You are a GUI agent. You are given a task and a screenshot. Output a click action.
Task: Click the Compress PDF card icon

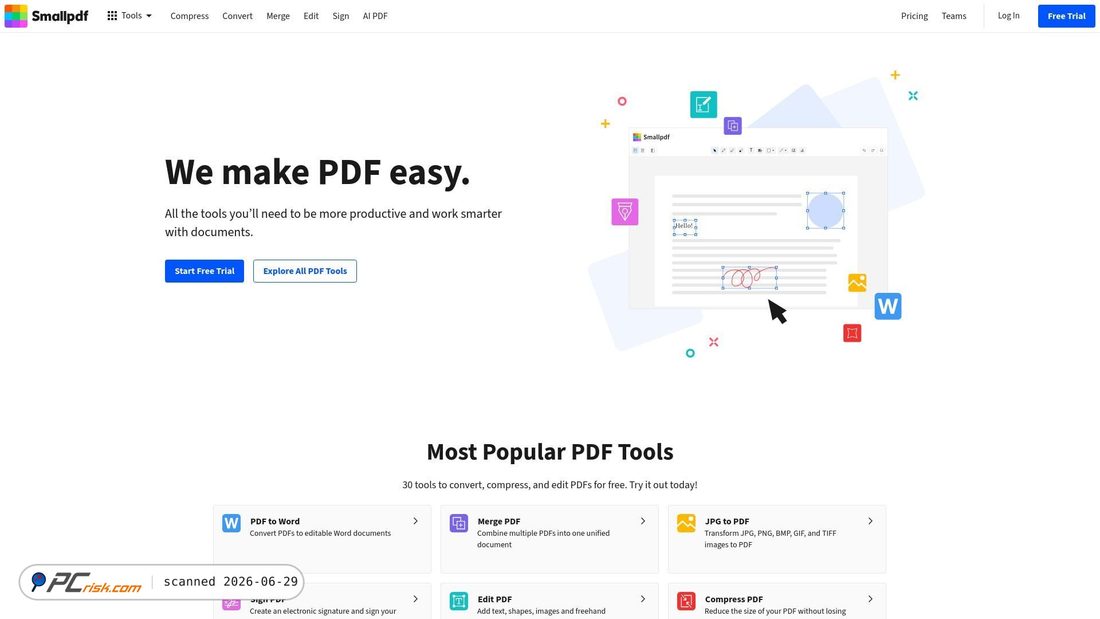pyautogui.click(x=686, y=601)
